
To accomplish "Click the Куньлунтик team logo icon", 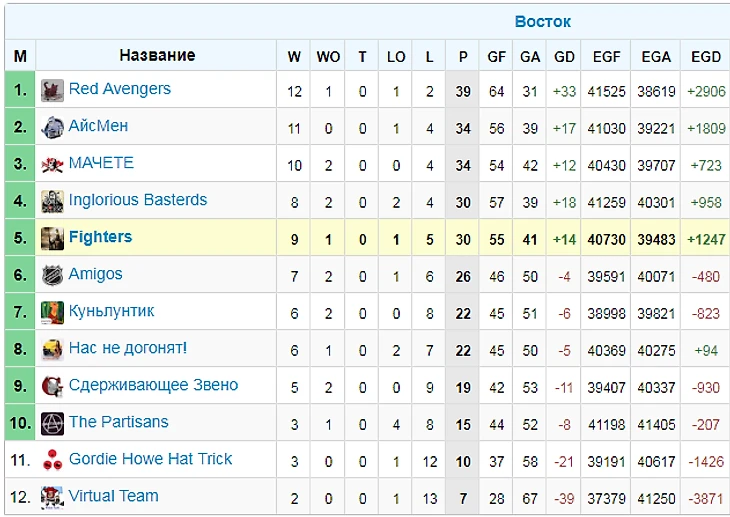I will pos(53,312).
